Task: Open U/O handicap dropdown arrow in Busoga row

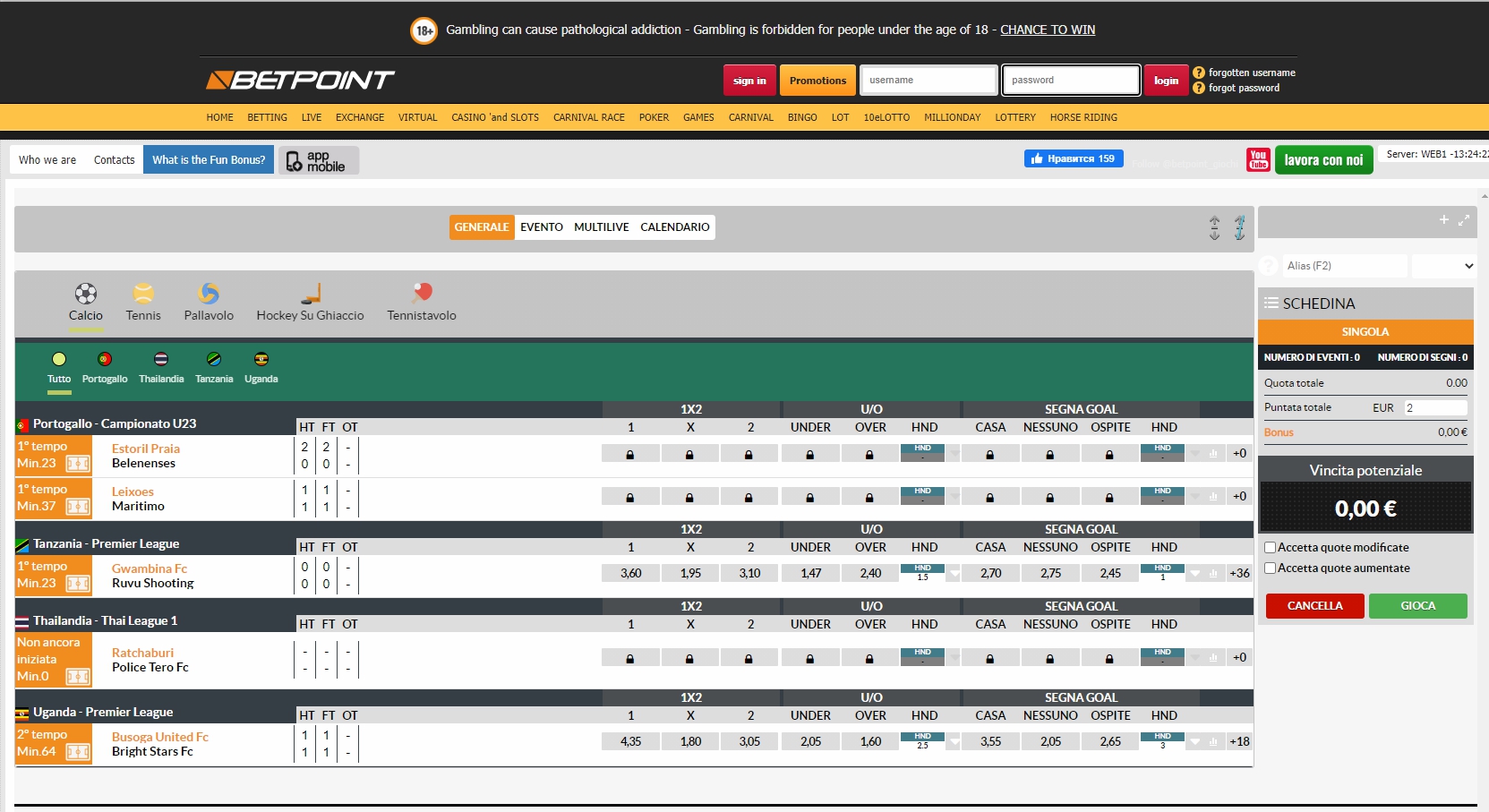Action: 954,741
